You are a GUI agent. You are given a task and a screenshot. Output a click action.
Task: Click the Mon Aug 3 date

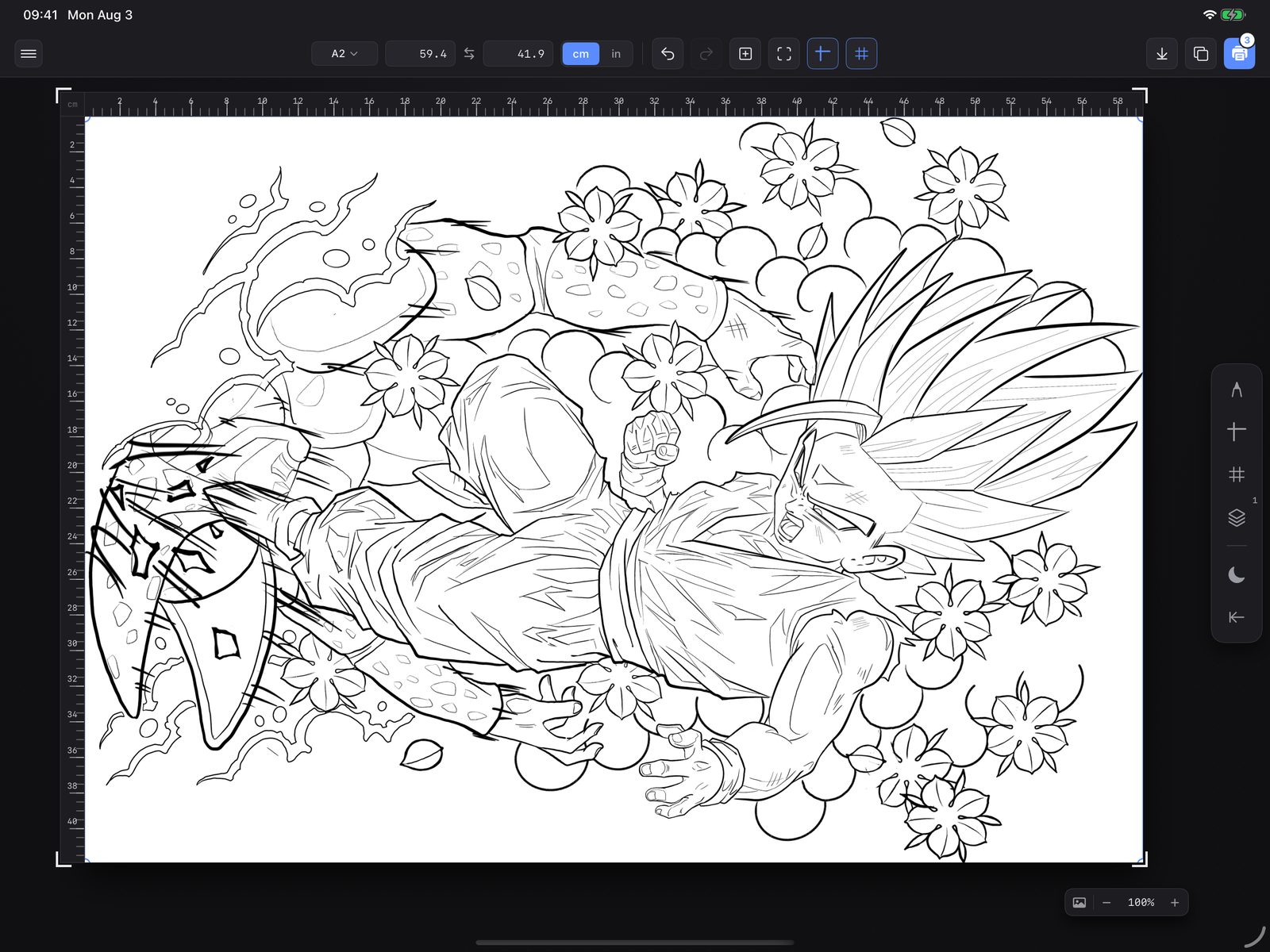click(100, 15)
